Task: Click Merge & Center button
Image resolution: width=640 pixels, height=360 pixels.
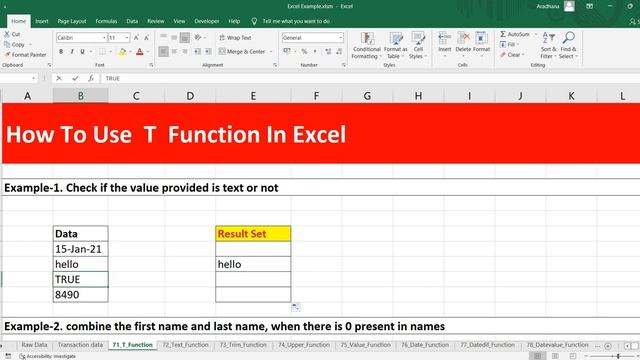Action: pos(242,51)
